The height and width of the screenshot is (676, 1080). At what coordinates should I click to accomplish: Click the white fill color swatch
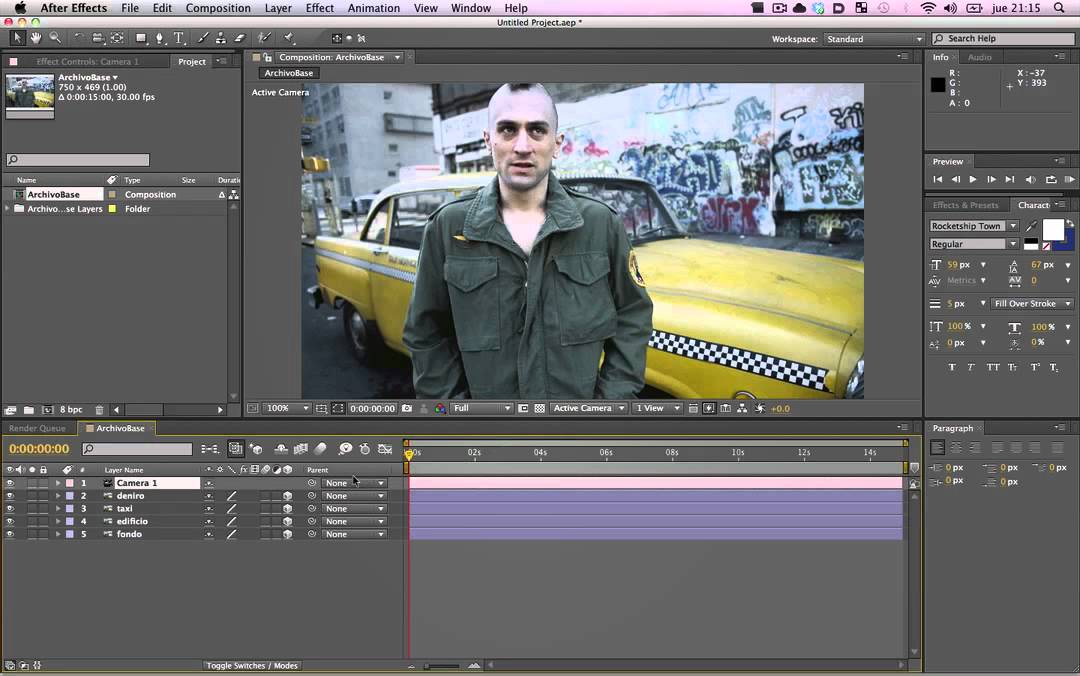pyautogui.click(x=1052, y=229)
